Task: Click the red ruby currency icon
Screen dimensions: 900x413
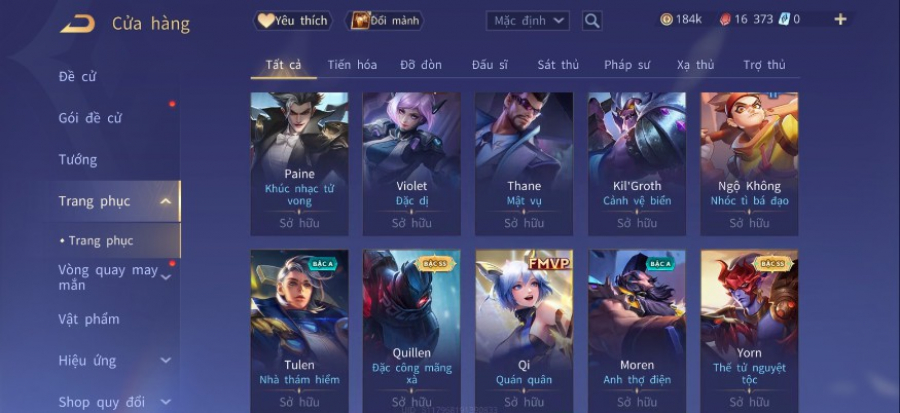Action: tap(725, 20)
